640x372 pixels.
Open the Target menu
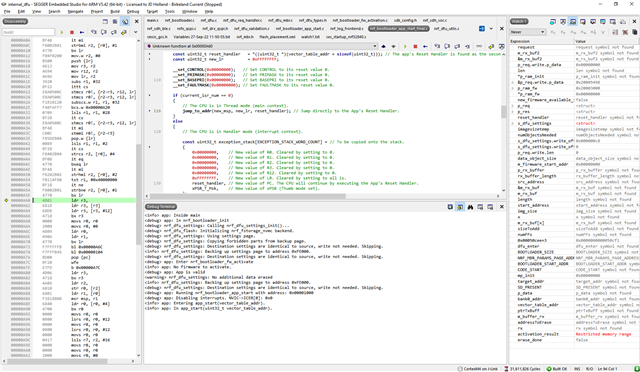point(152,11)
